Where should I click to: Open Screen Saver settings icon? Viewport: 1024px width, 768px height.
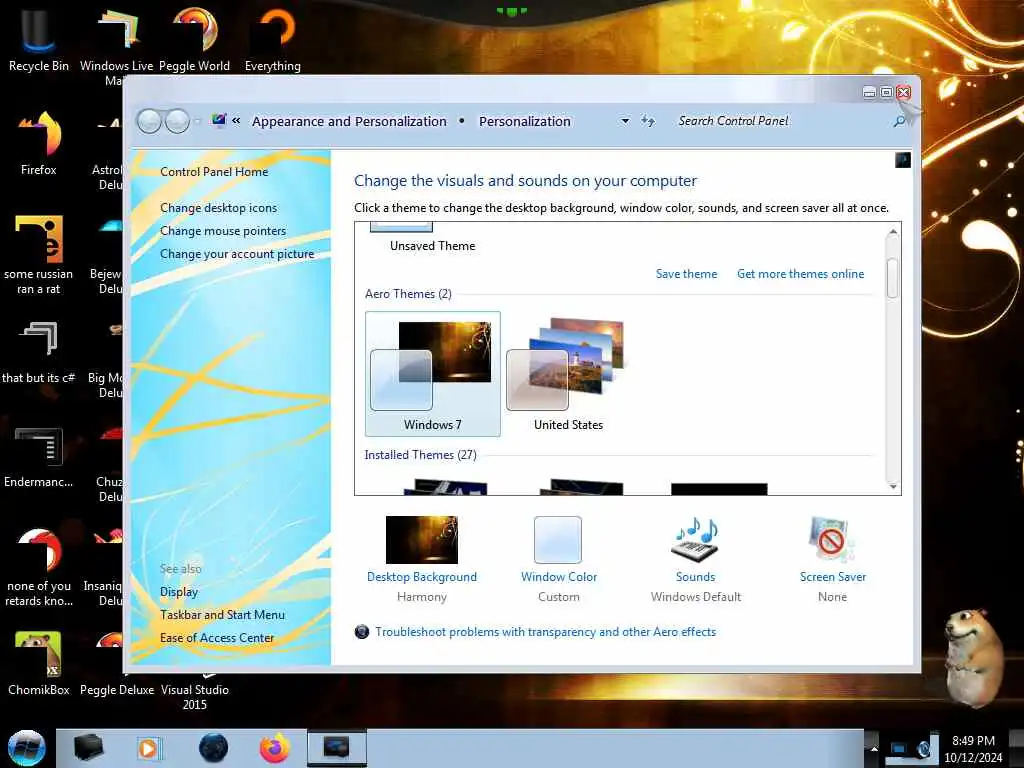click(x=832, y=539)
